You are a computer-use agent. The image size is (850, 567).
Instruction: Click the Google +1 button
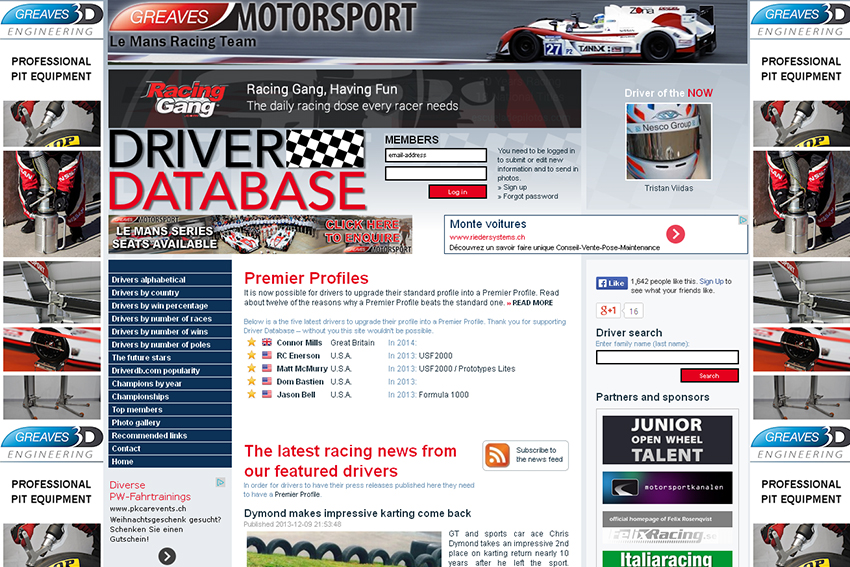tap(608, 311)
